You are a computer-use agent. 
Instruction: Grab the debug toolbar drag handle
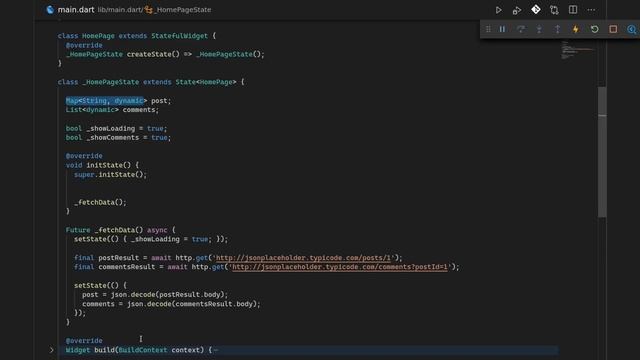tap(488, 29)
